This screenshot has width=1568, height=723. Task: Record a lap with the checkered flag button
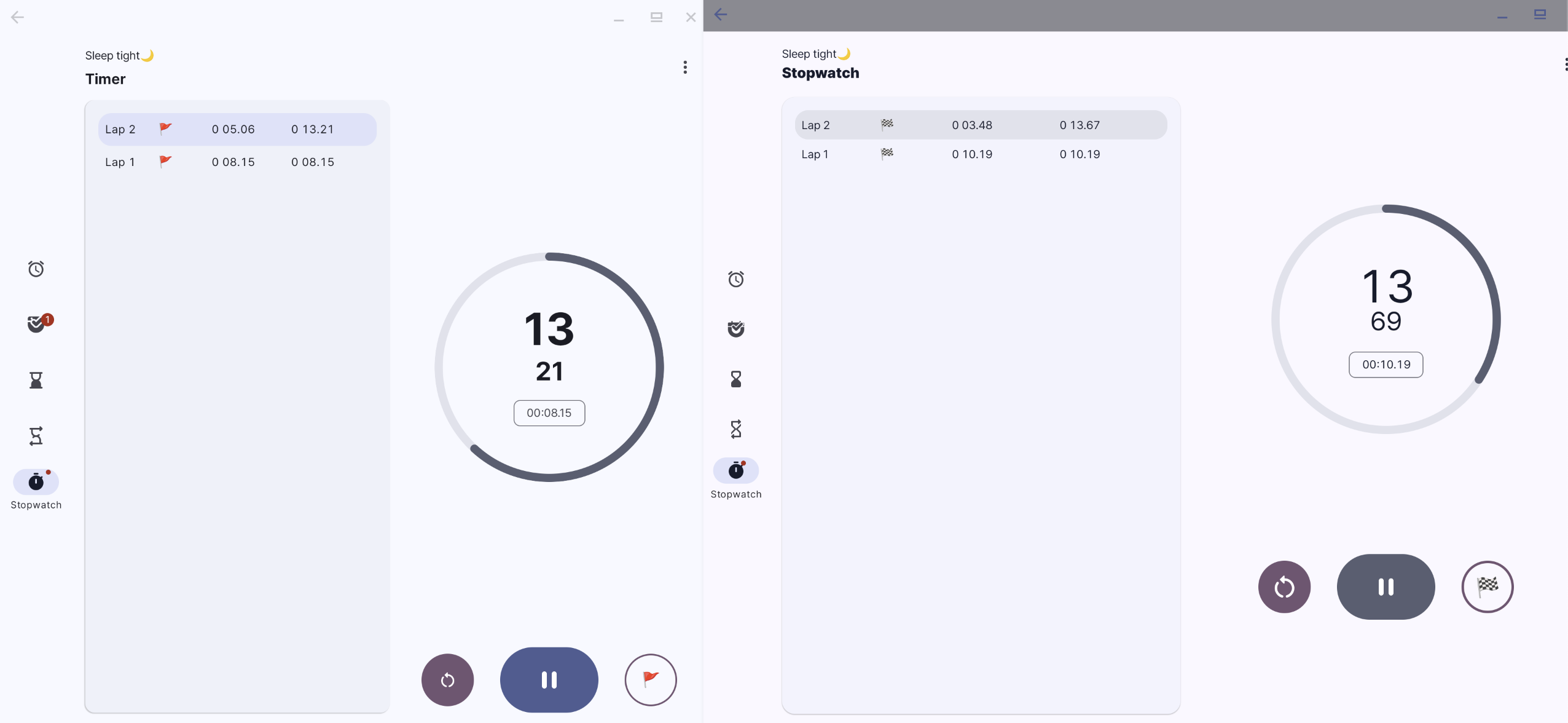(x=1487, y=587)
